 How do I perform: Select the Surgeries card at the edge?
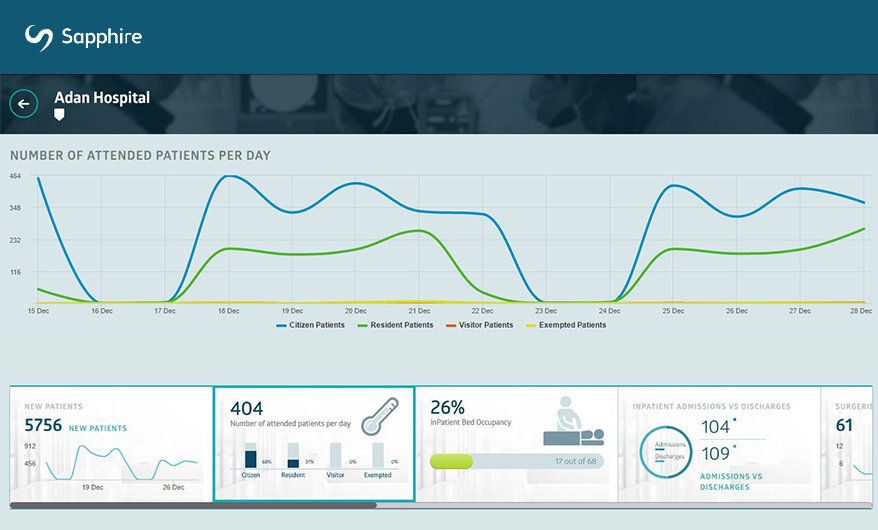847,444
